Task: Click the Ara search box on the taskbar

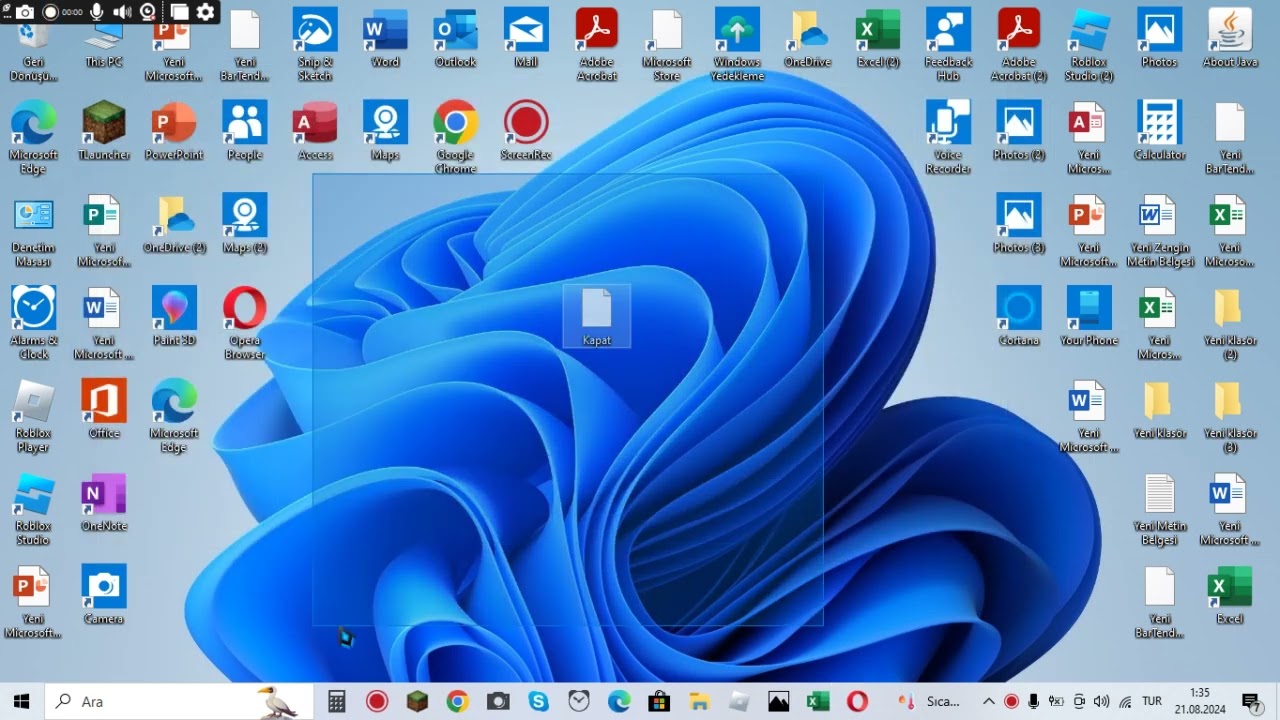Action: [180, 702]
